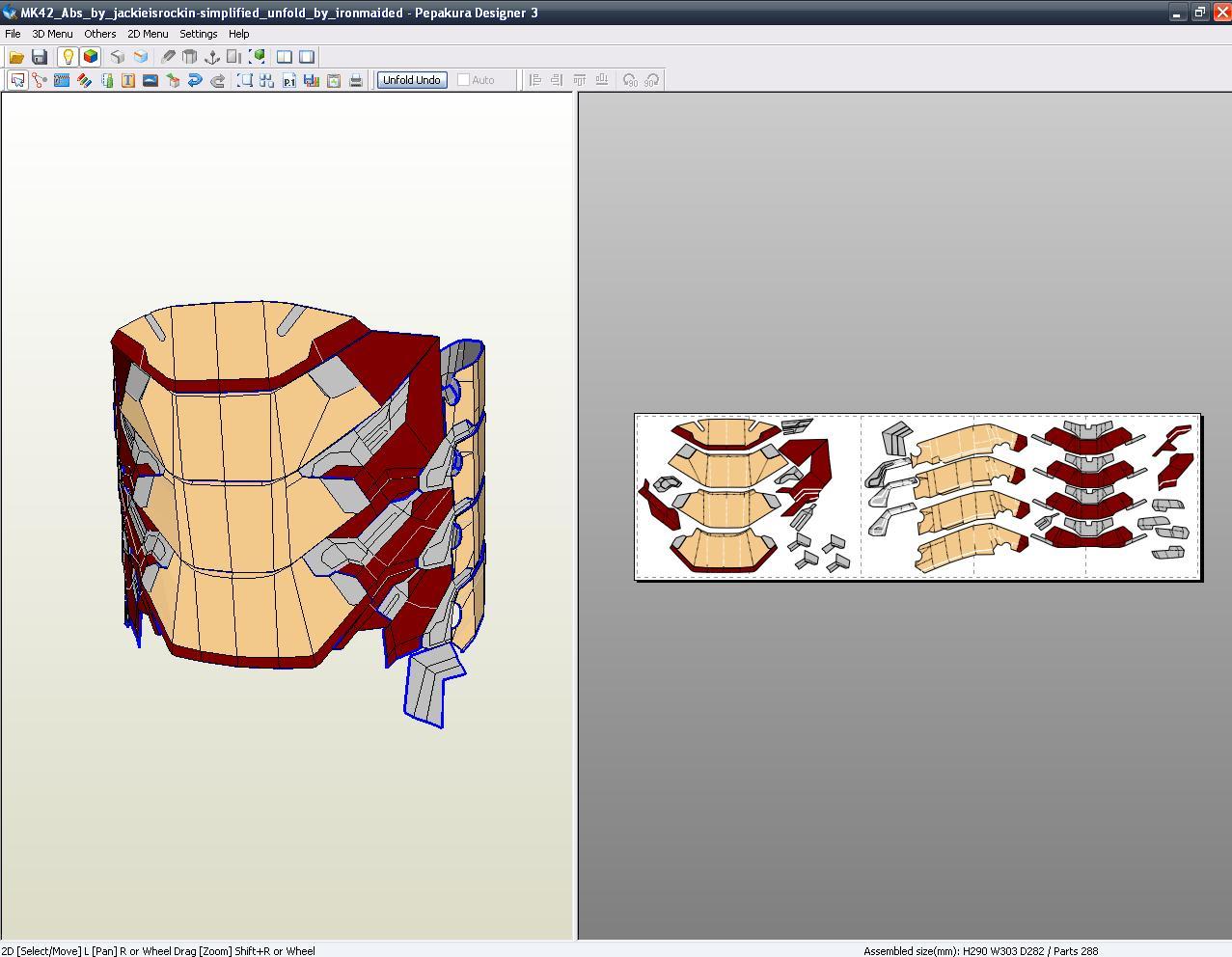
Task: Click the cube with green arrow icon
Action: 173,80
